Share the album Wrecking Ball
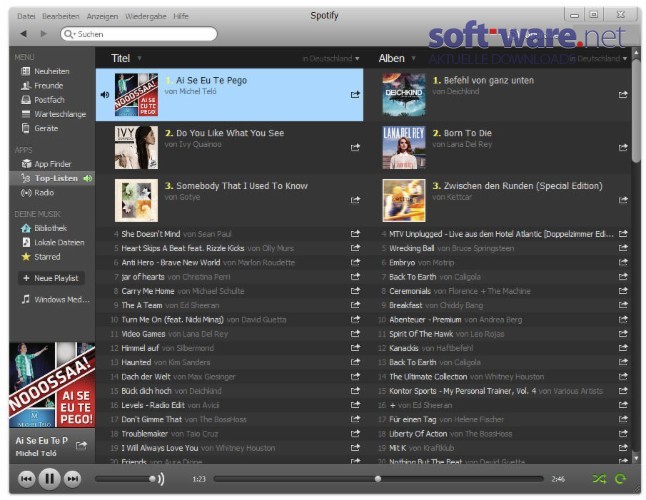Screen dimensions: 646x500 point(623,248)
